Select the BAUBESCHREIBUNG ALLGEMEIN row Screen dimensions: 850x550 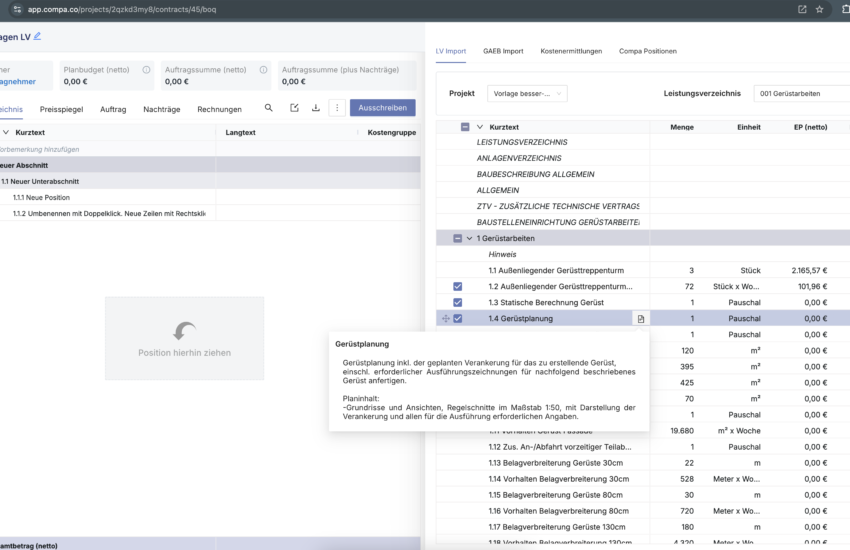tap(643, 174)
